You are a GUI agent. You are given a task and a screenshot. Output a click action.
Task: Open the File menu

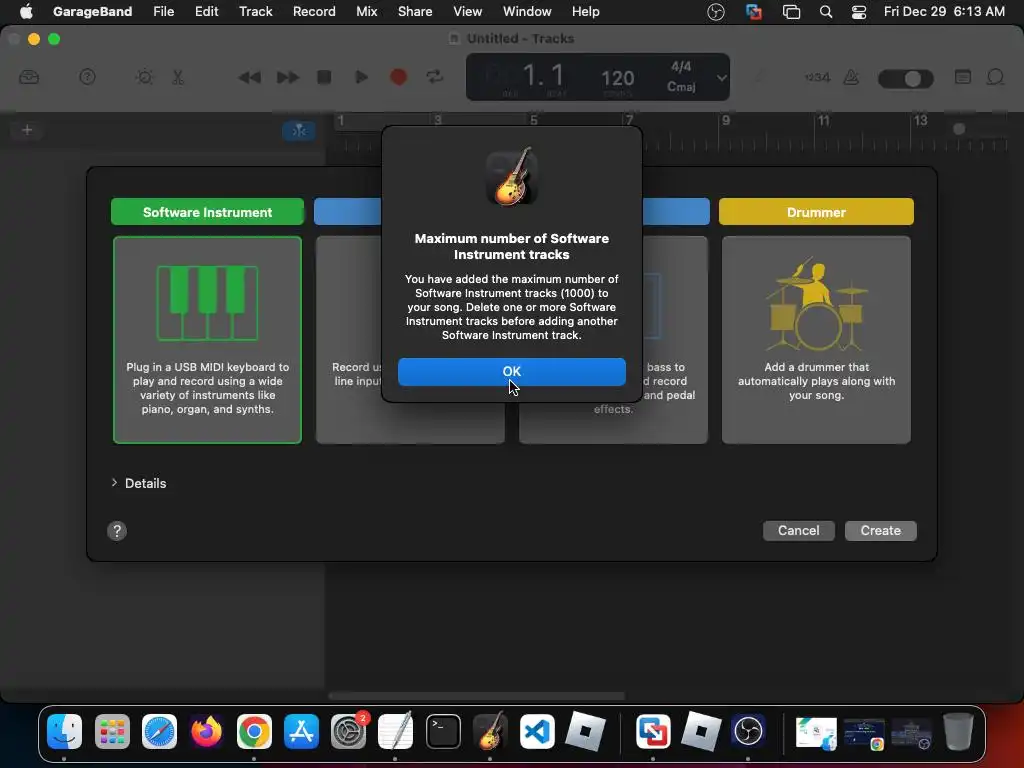163,11
